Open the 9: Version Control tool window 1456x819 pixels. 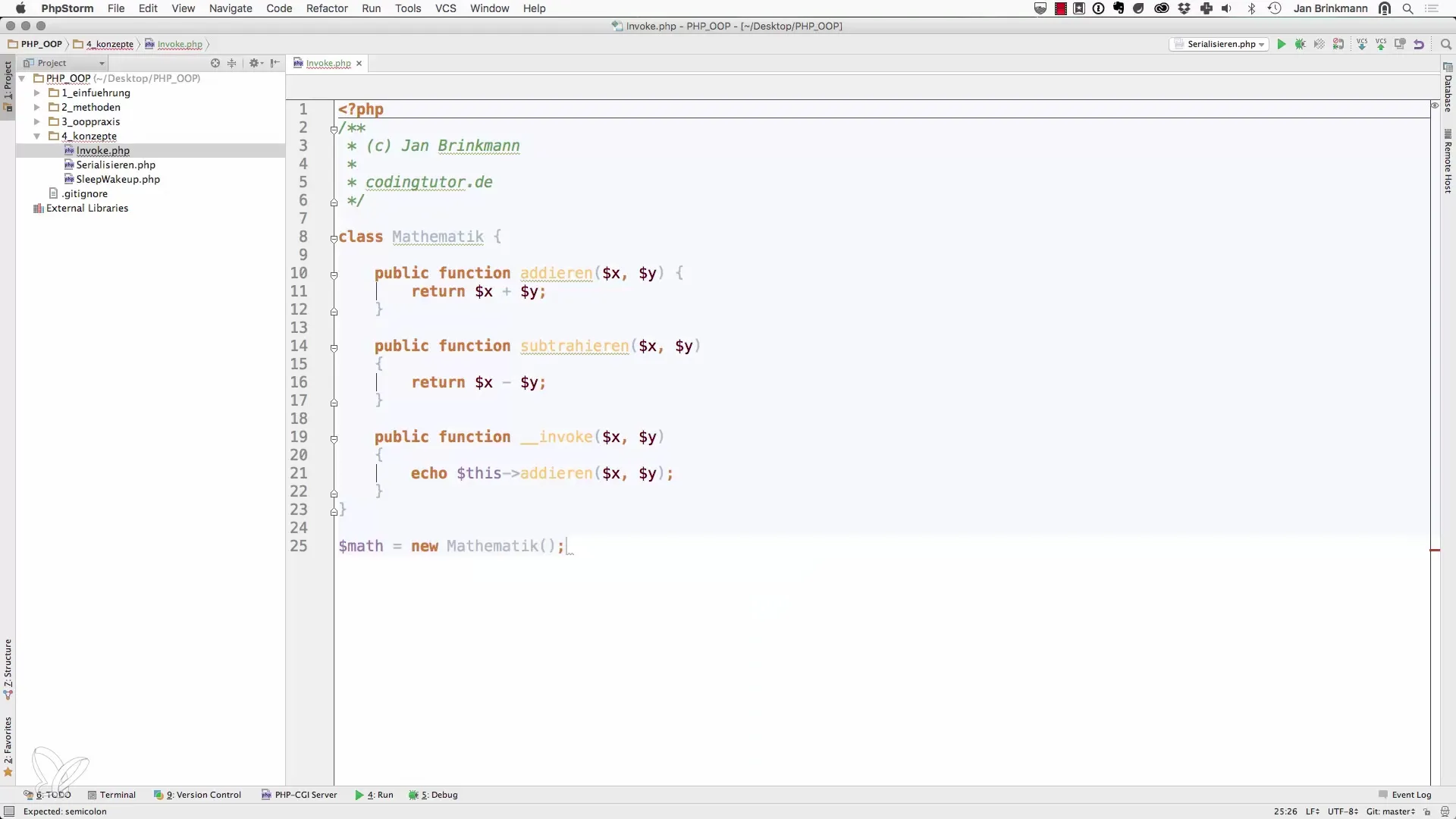point(197,795)
